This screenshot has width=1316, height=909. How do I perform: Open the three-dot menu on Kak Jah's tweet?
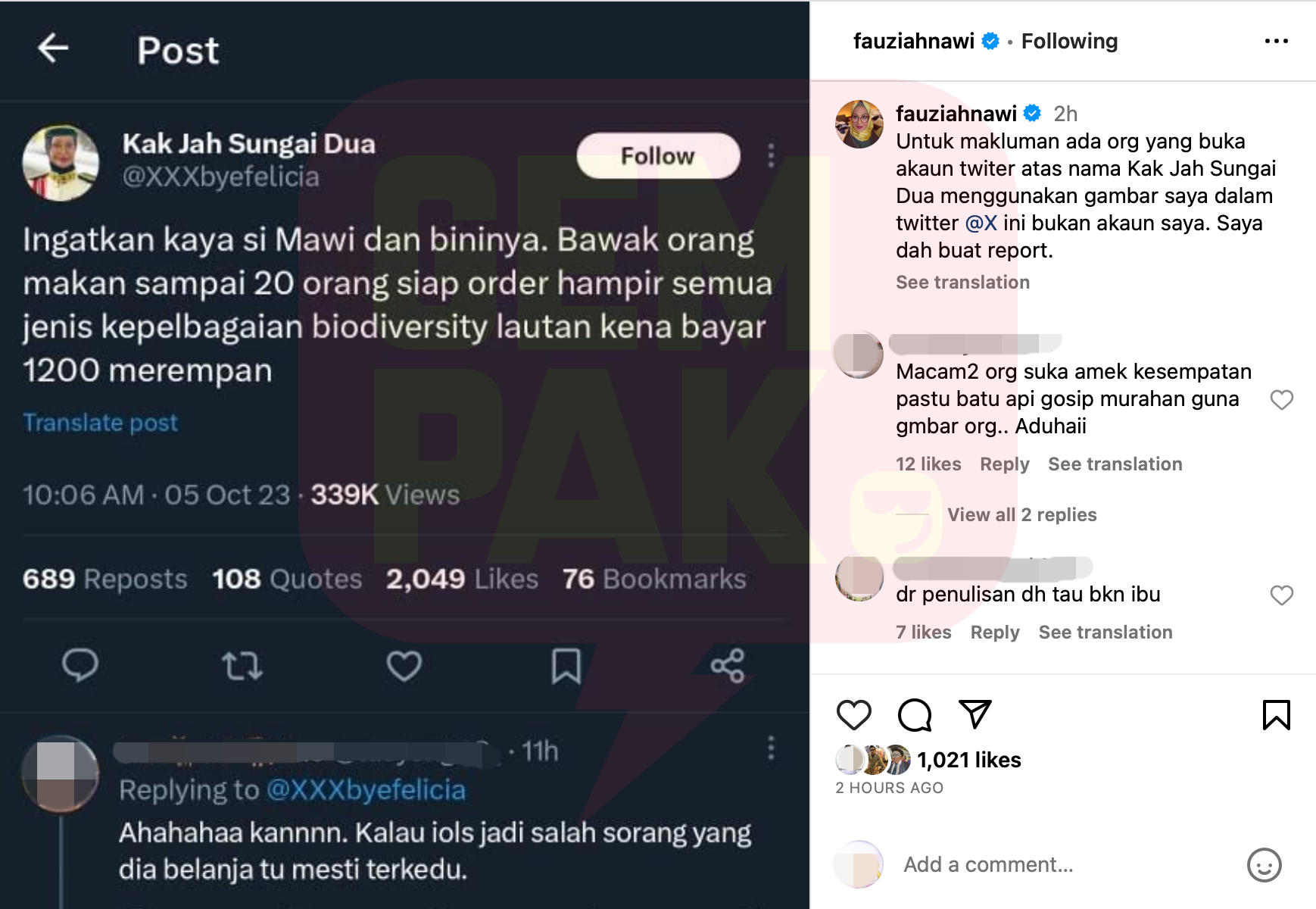coord(771,155)
